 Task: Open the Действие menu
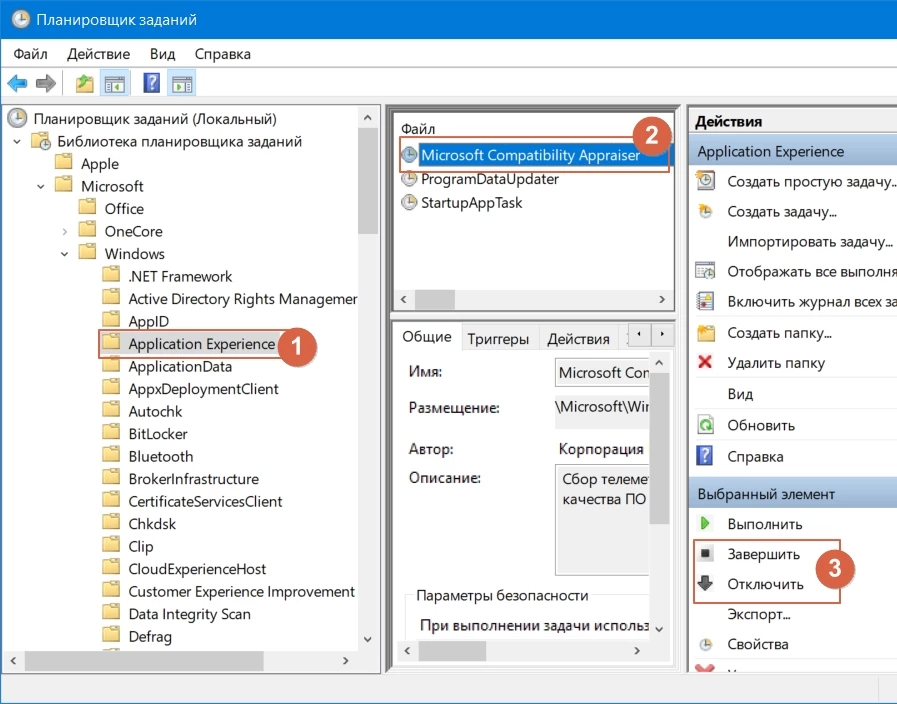(98, 54)
